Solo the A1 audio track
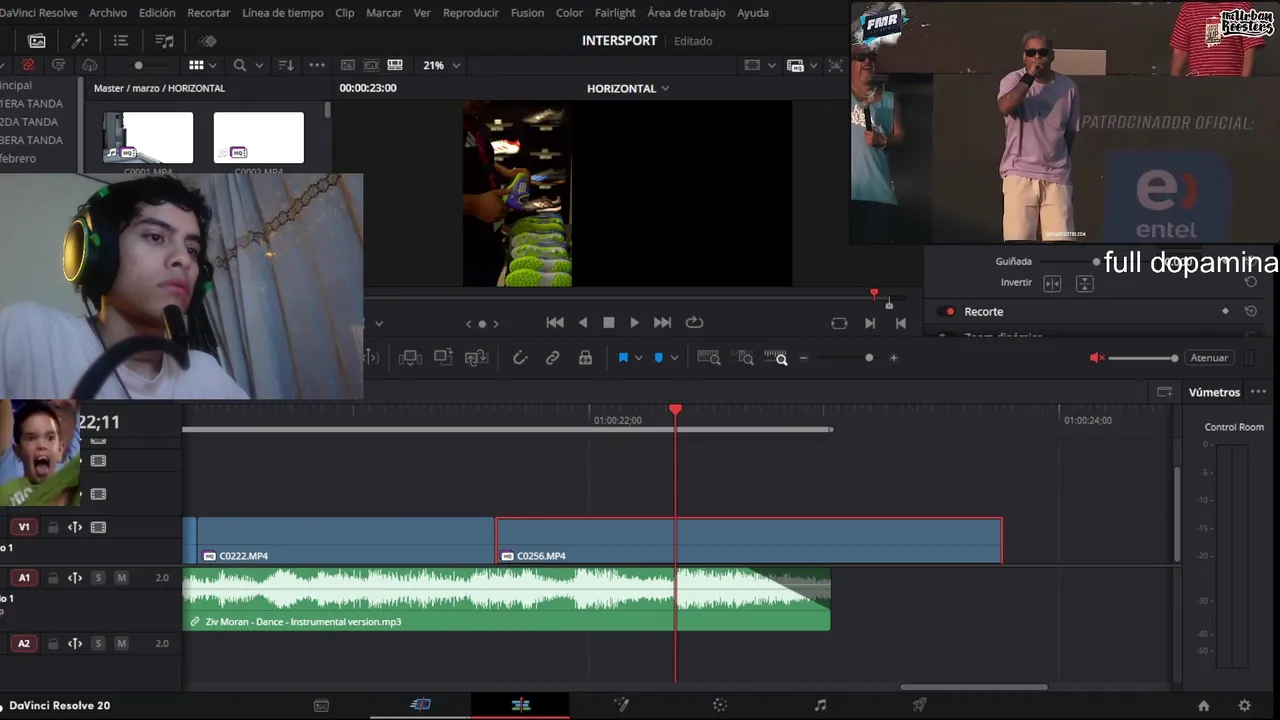1280x720 pixels. (x=98, y=578)
